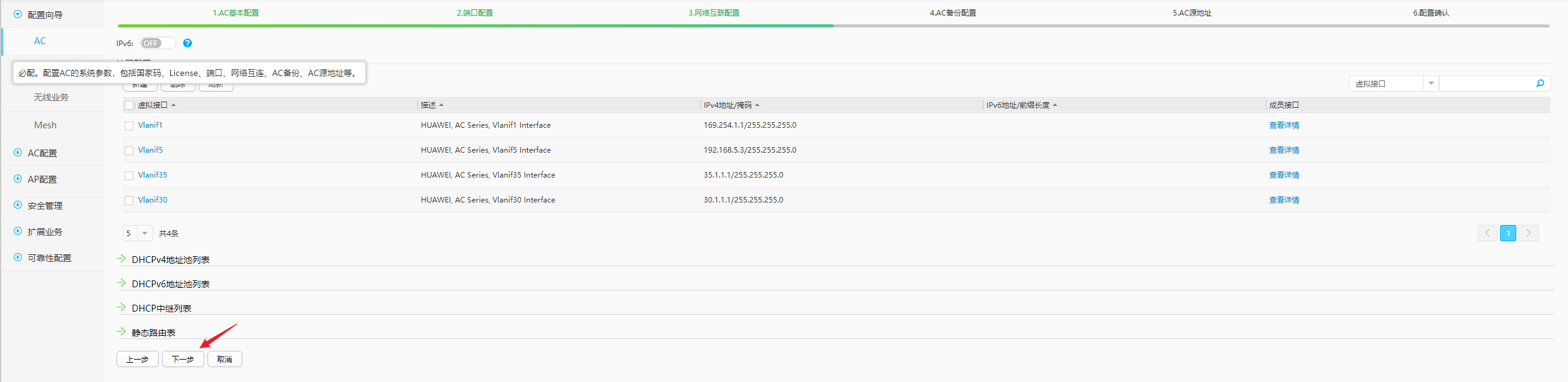Click the 下一步 button
Viewport: 1568px width, 382px height.
[183, 359]
